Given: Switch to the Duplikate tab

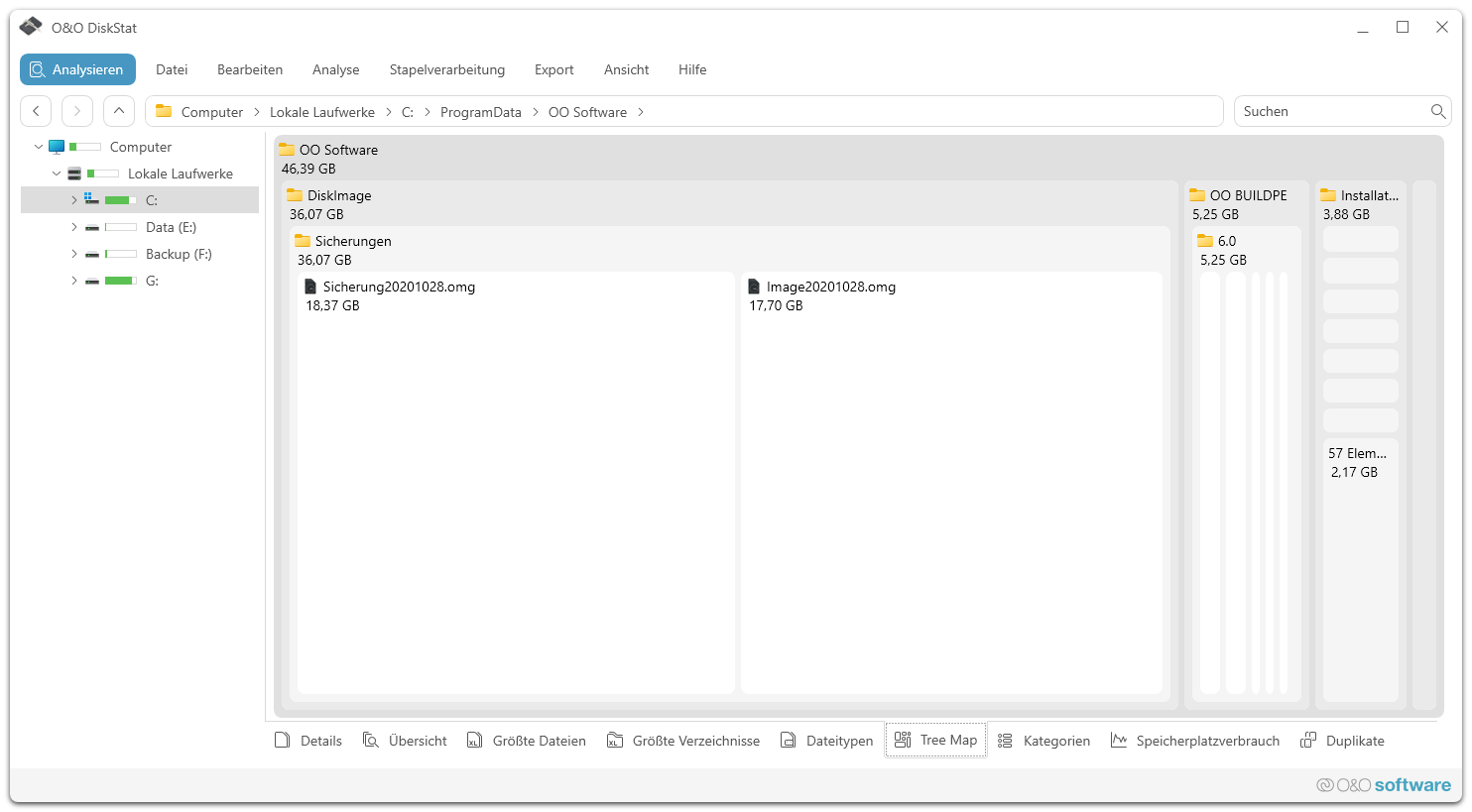Looking at the screenshot, I should point(1342,741).
